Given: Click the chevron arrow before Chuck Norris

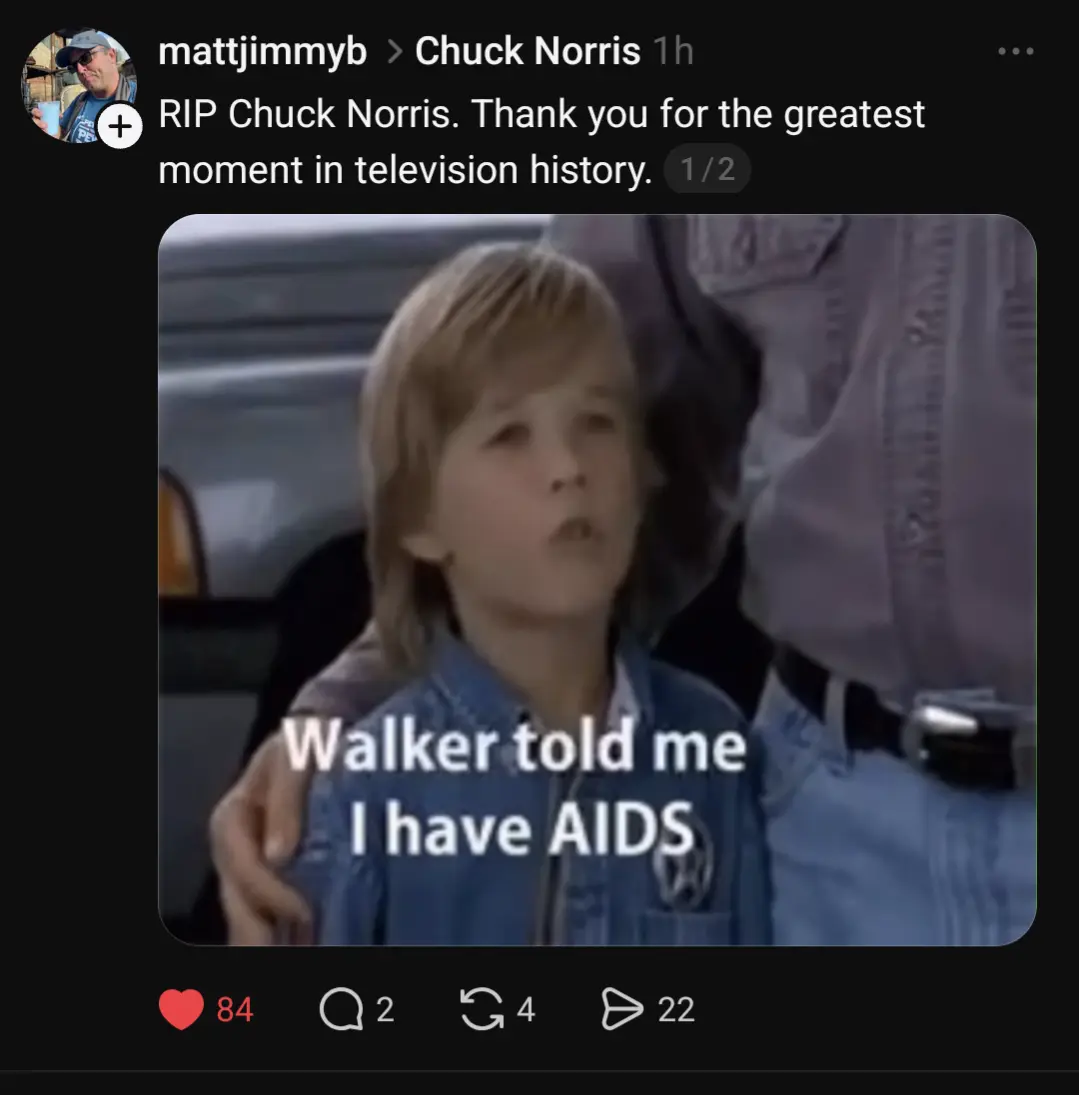Looking at the screenshot, I should pyautogui.click(x=394, y=51).
